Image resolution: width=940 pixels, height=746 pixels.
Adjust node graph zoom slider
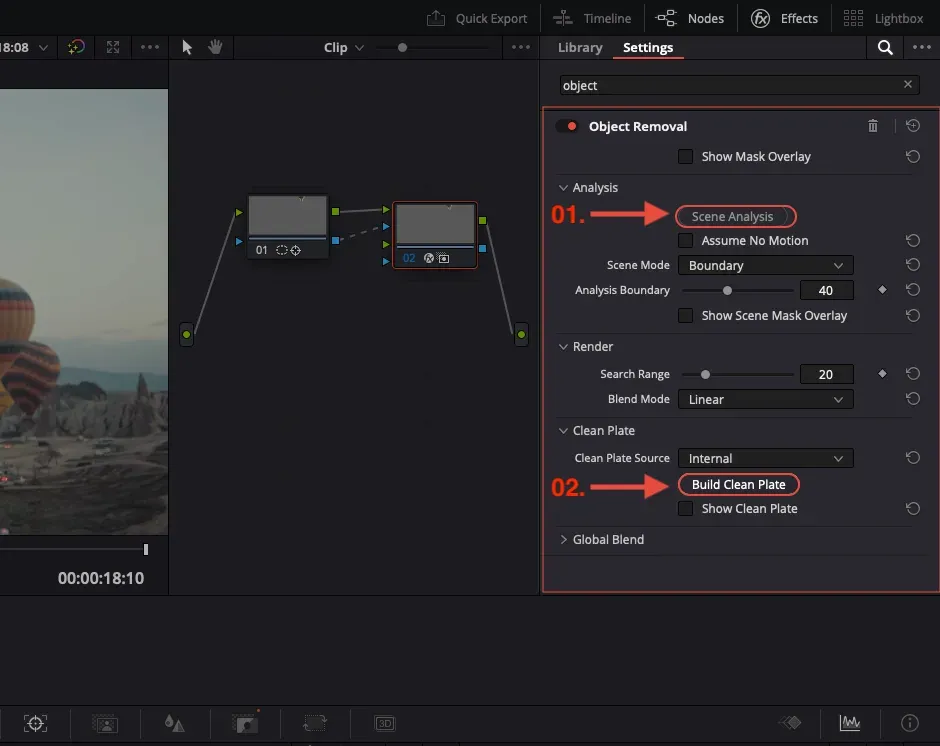point(402,47)
